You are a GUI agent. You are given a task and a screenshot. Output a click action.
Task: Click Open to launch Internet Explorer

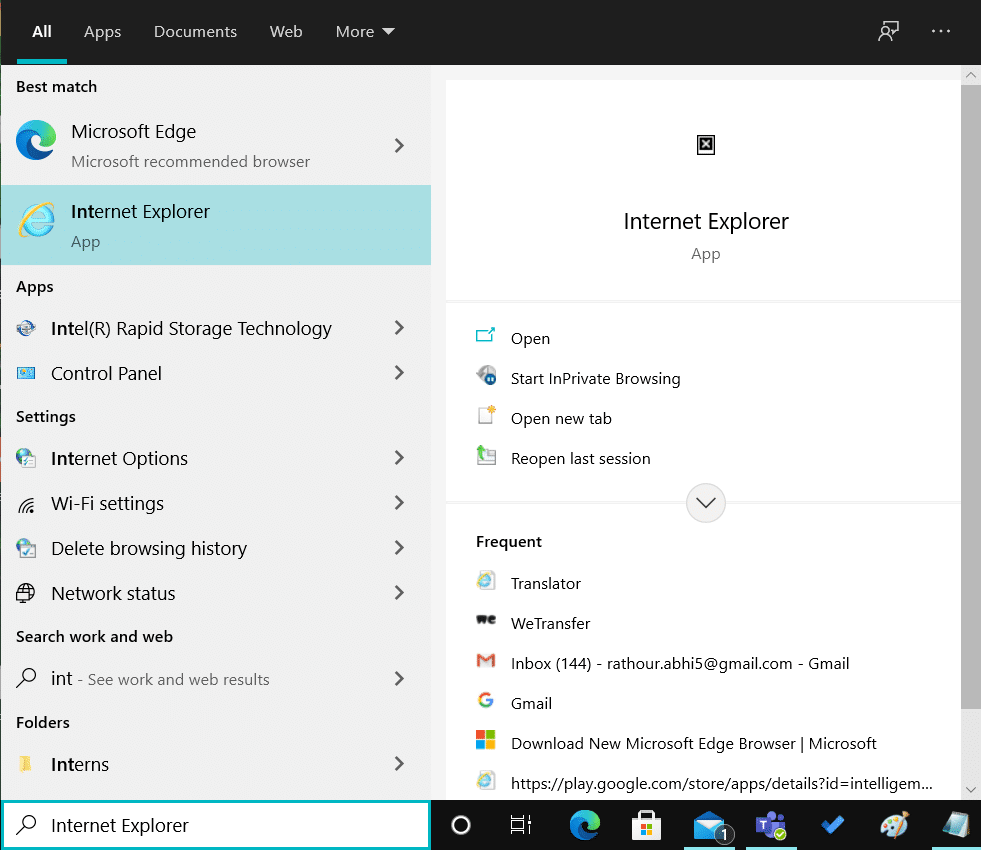[x=530, y=338]
